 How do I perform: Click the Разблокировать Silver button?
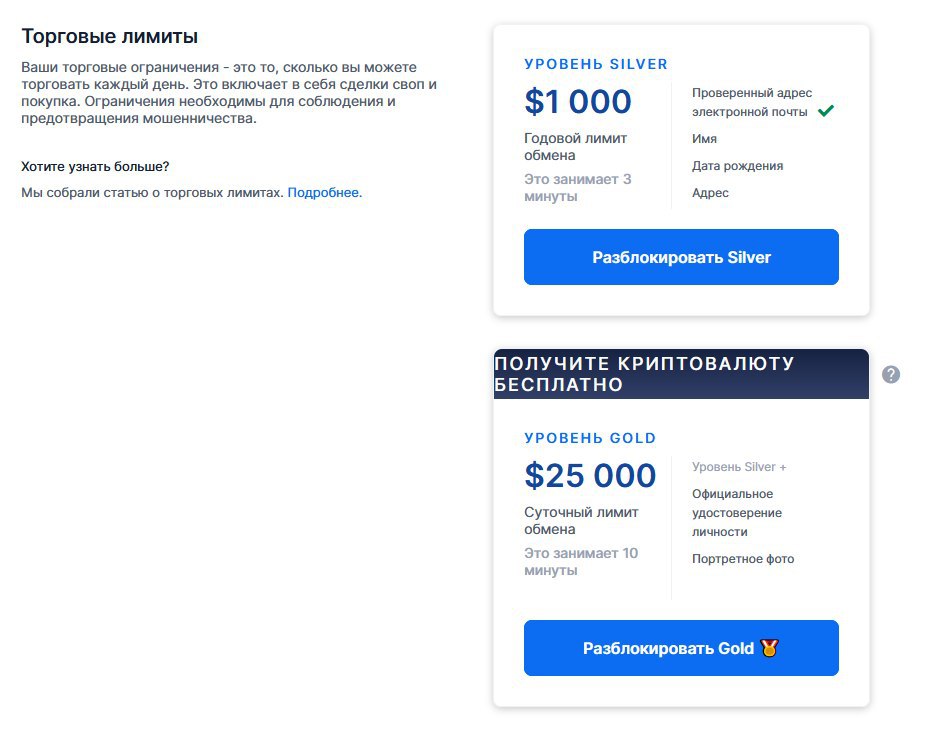click(681, 257)
